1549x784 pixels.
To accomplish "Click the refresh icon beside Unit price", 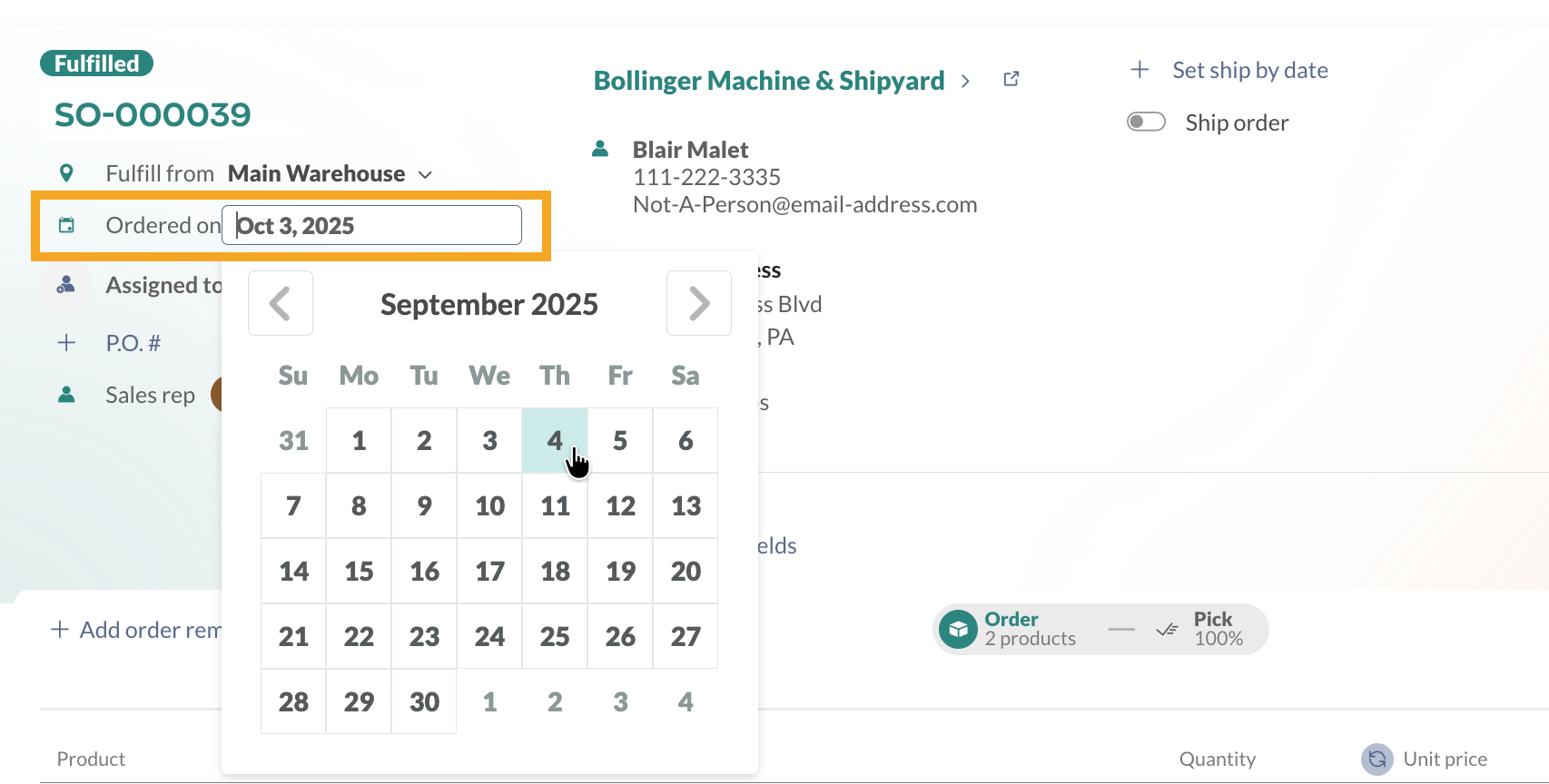I will click(x=1376, y=759).
